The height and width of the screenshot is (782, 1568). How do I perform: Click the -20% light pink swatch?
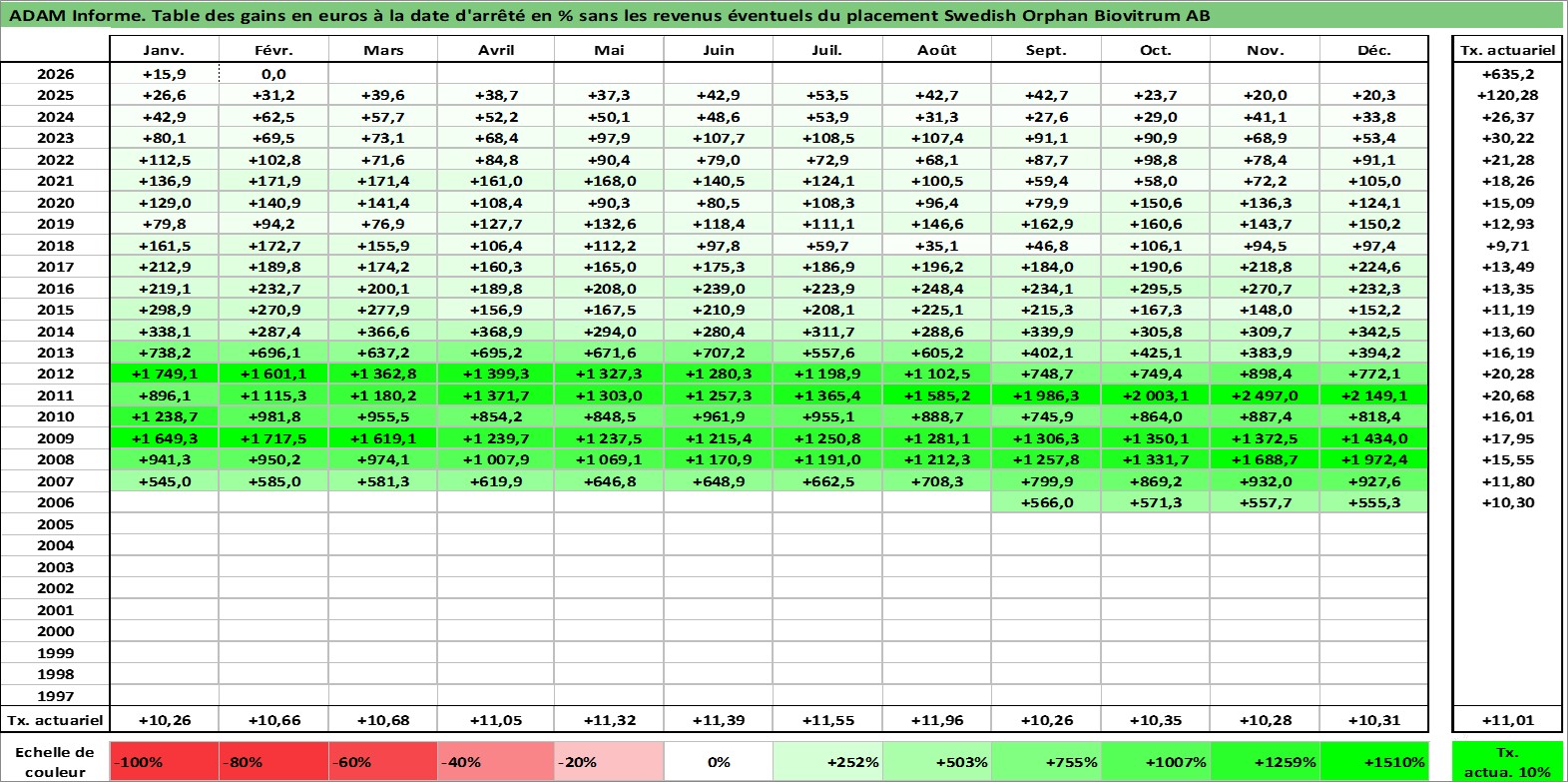coord(609,761)
